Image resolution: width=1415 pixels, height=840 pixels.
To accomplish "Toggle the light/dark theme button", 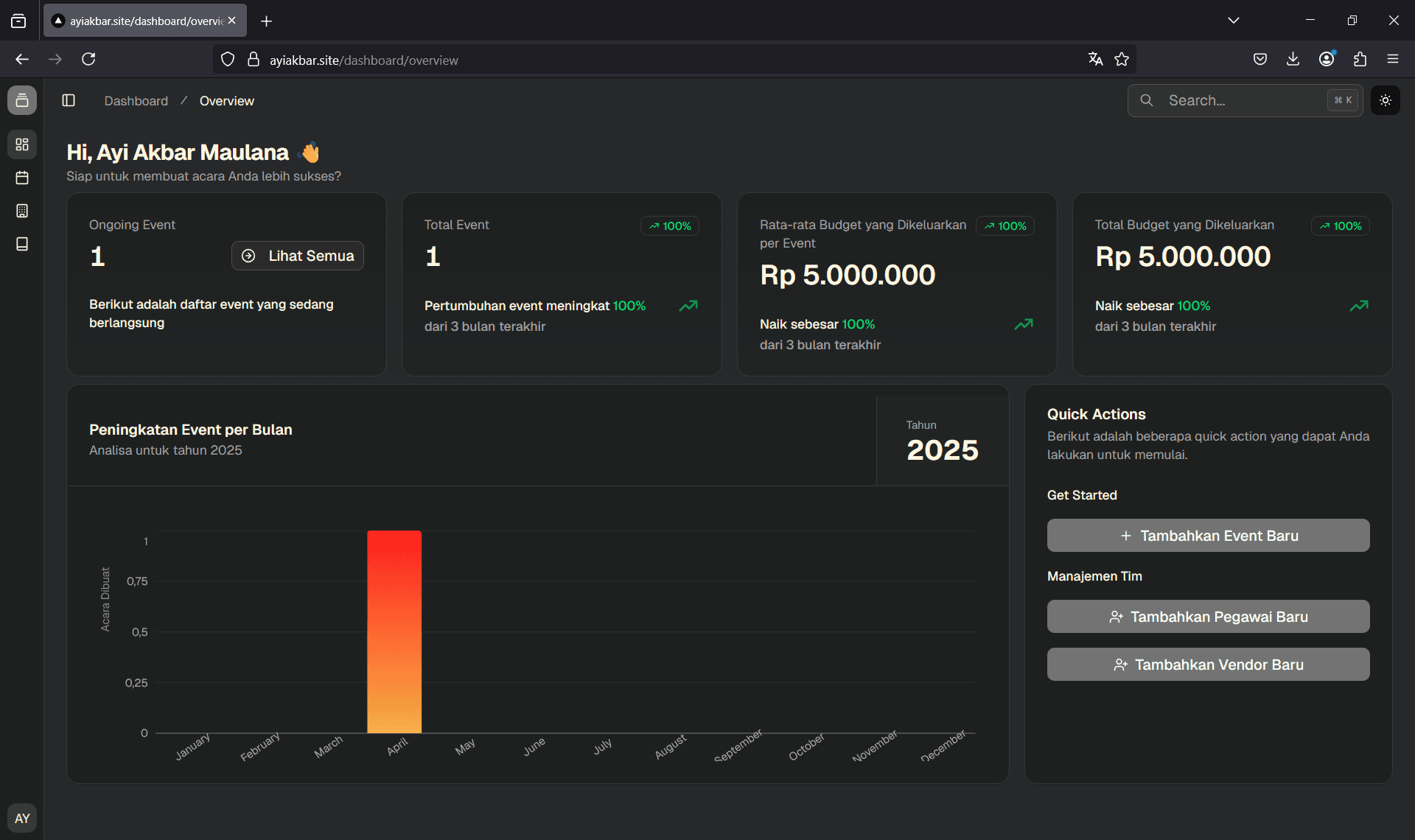I will click(x=1385, y=100).
